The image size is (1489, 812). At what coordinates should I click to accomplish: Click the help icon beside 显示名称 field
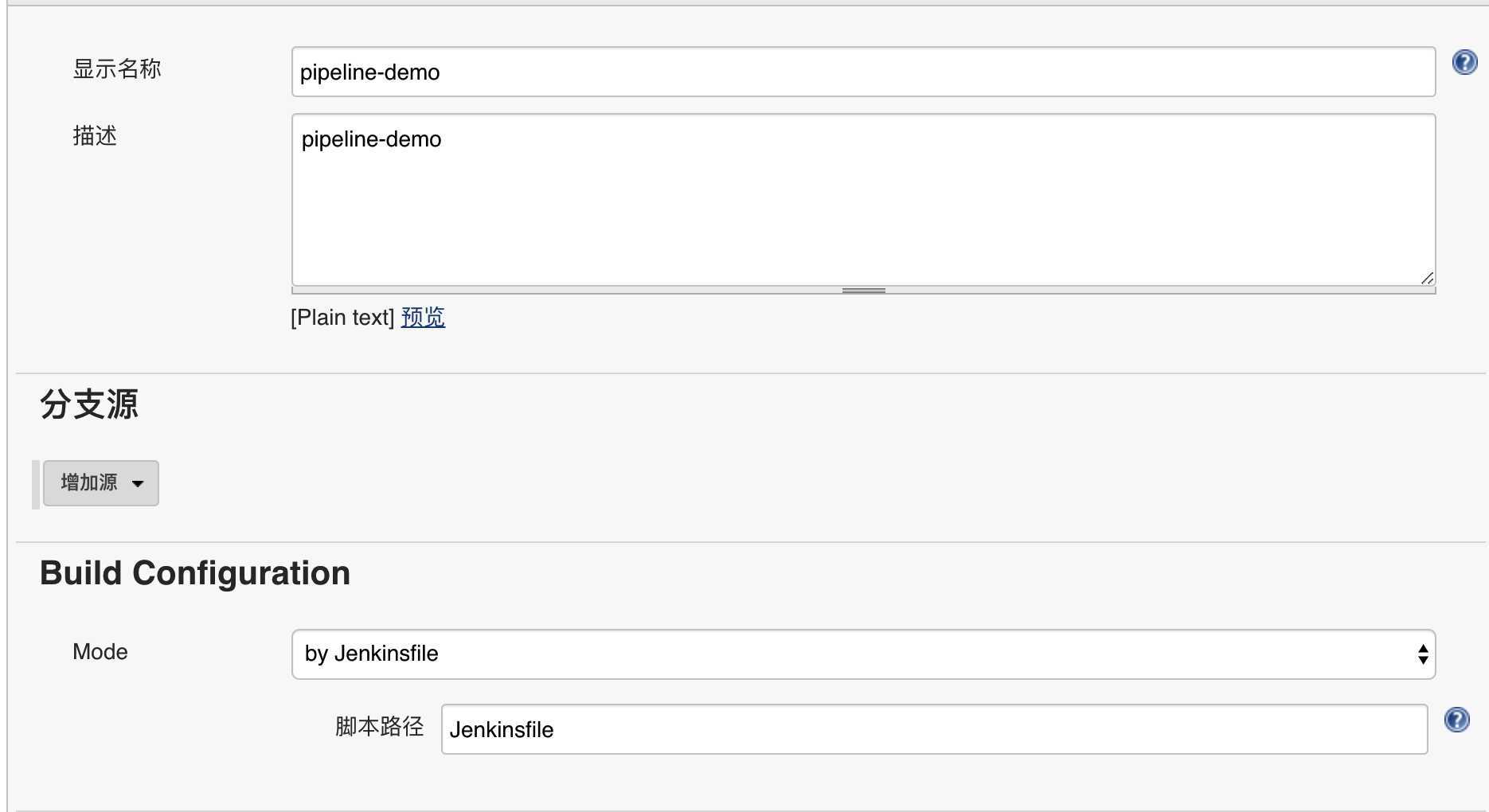(x=1464, y=62)
